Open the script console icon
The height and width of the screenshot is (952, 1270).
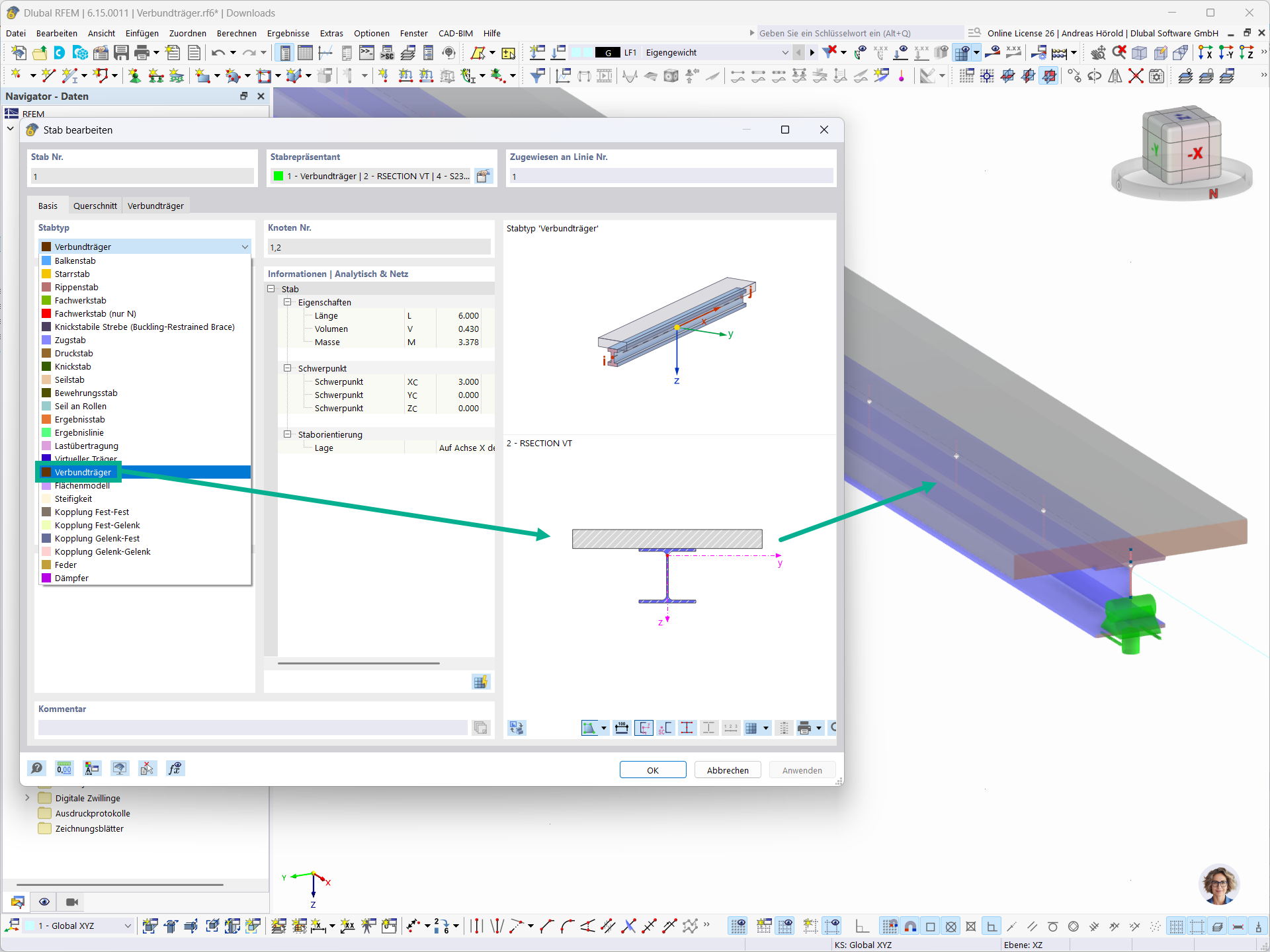tap(366, 53)
